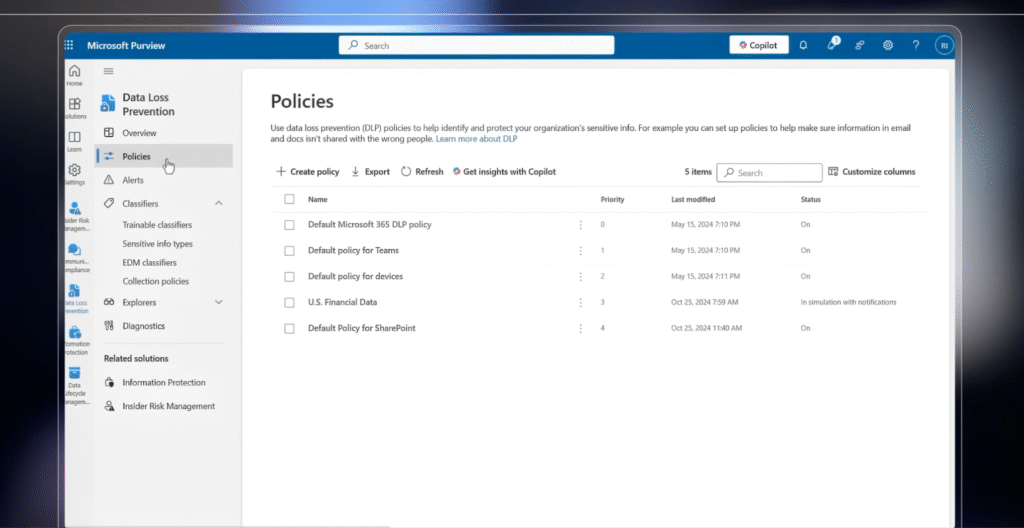
Task: Collapse the Classifiers section chevron
Action: [x=219, y=204]
